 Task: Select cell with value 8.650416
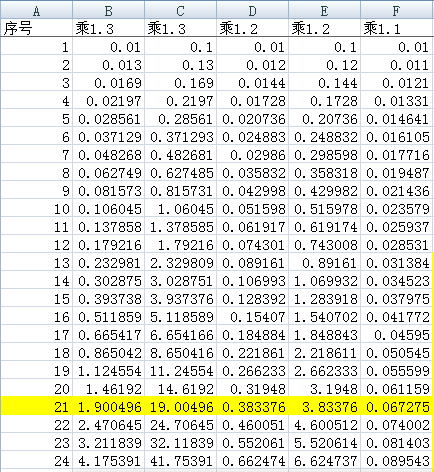[180, 353]
